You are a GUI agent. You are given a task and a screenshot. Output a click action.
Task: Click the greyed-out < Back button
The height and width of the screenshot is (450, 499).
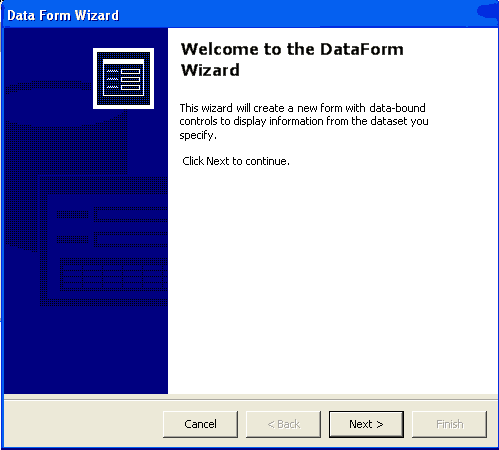click(x=283, y=424)
